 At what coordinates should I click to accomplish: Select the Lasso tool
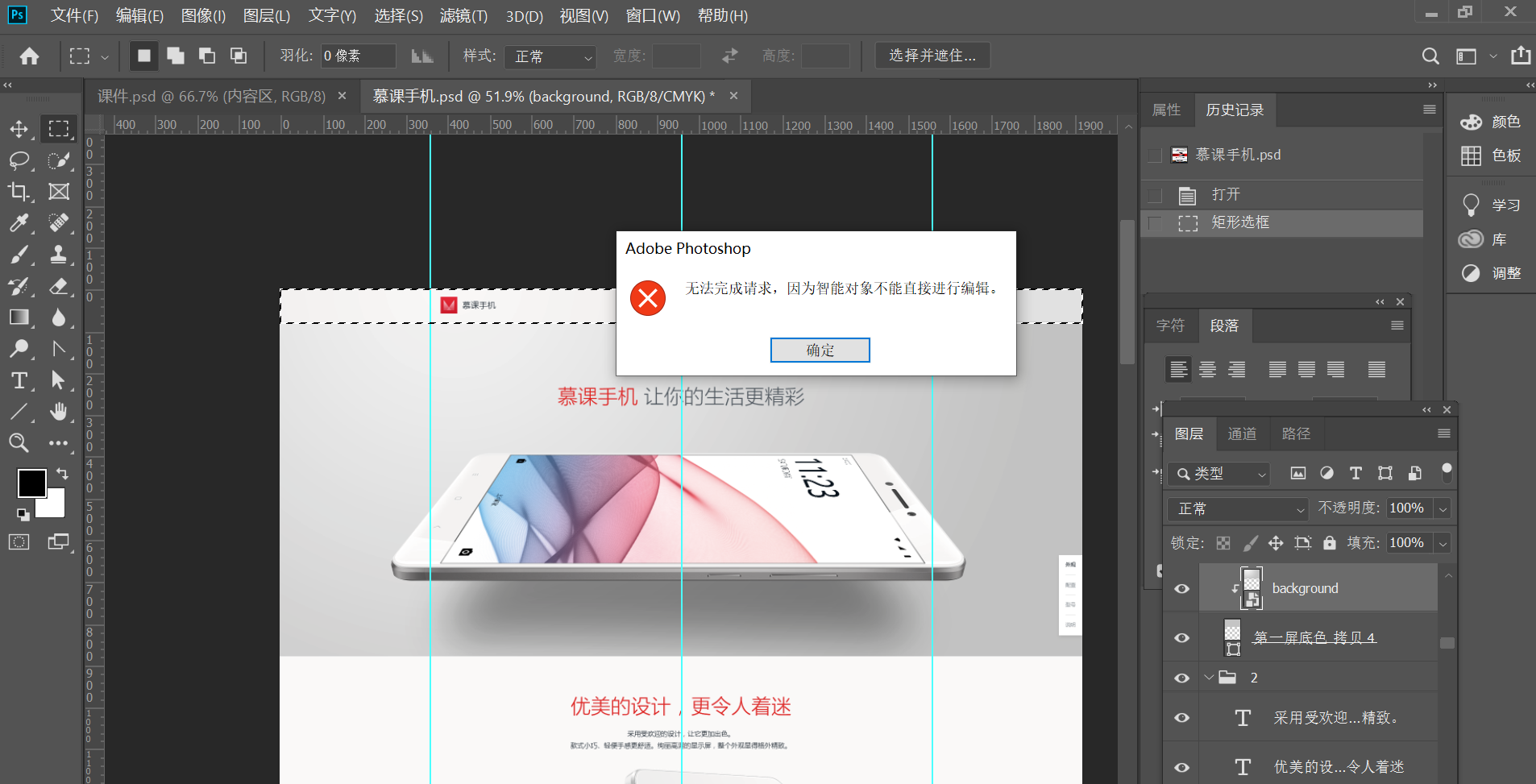coord(19,160)
